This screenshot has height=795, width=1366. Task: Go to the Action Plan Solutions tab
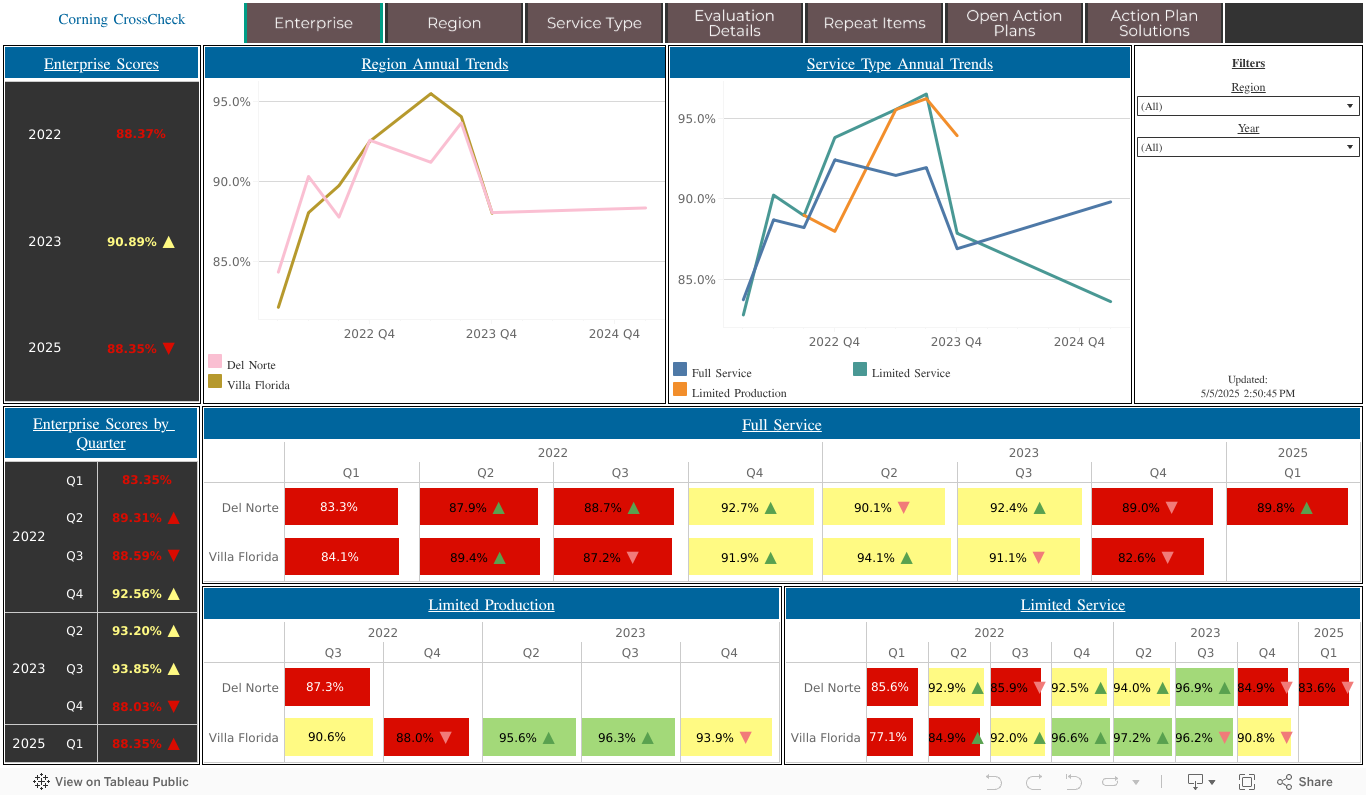pyautogui.click(x=1154, y=23)
